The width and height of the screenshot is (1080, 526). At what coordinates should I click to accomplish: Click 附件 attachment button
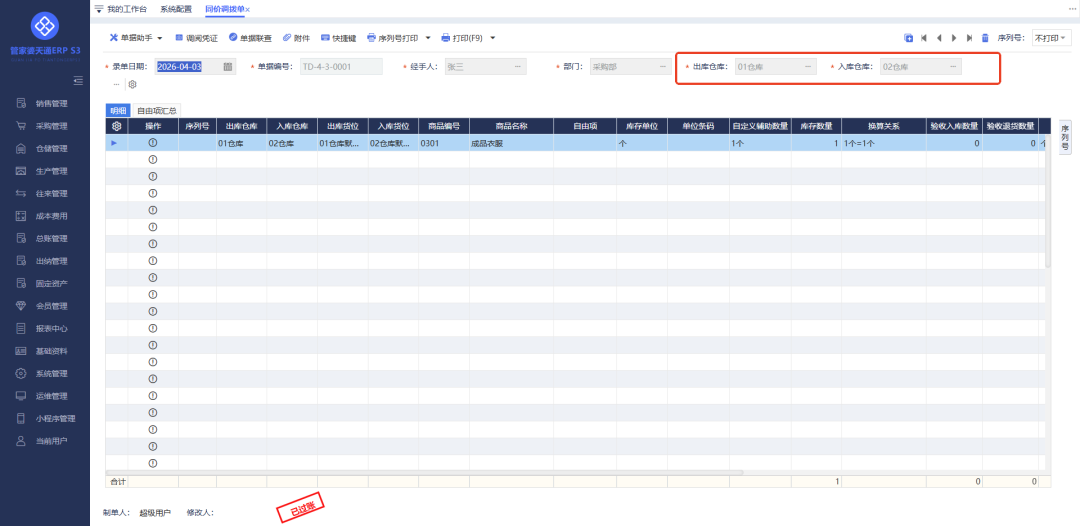[x=296, y=38]
